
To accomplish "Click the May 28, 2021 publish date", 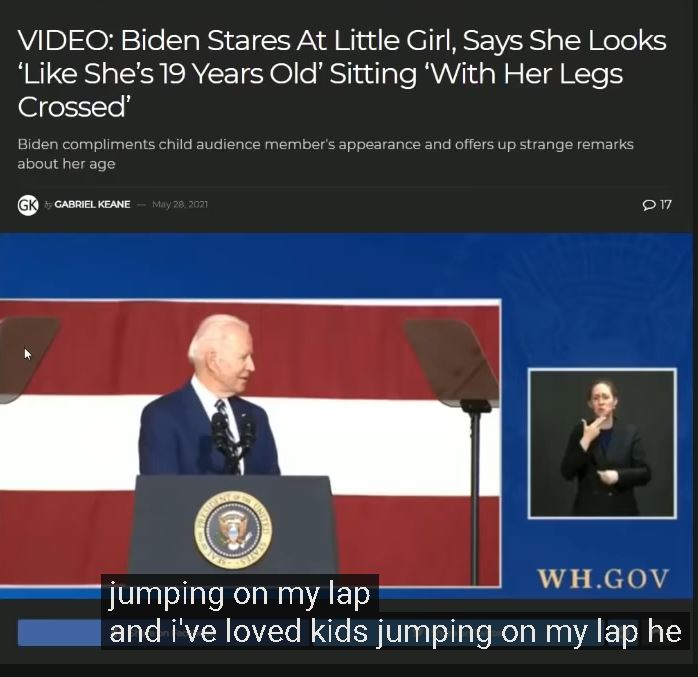I will 180,204.
